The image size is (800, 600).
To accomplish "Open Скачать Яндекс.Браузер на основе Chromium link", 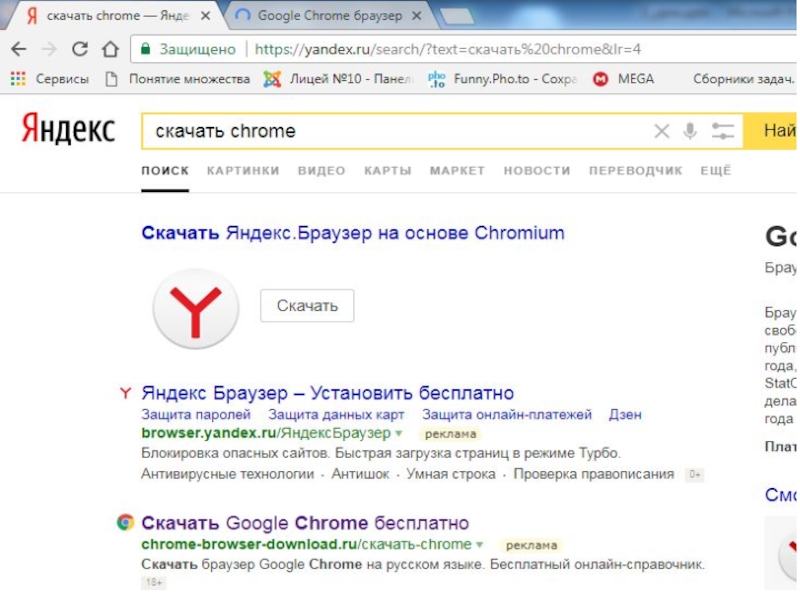I will [x=353, y=233].
